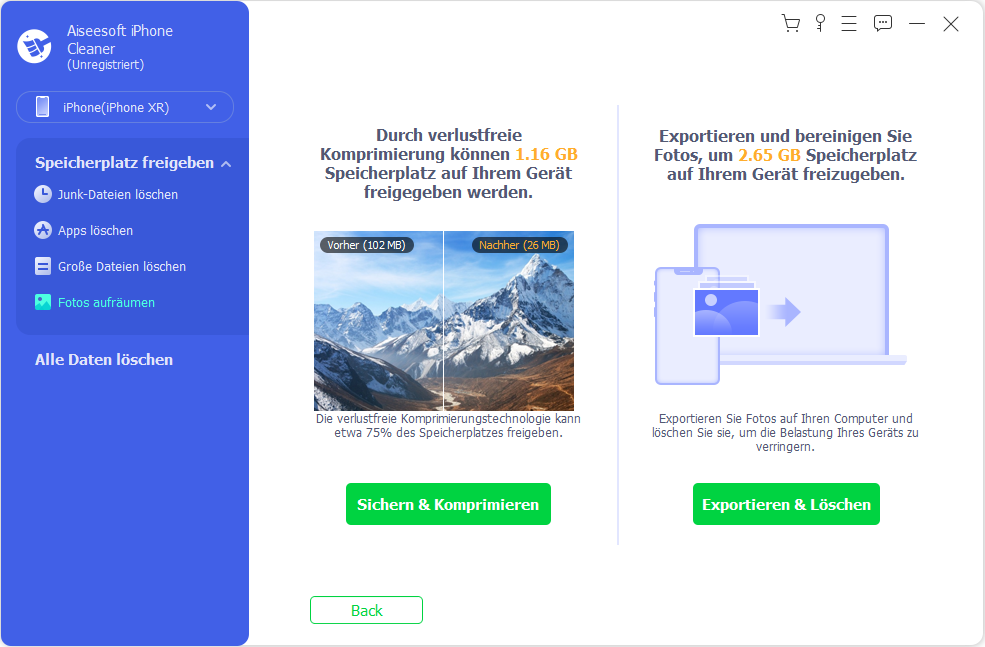Click the phone-to-laptop export illustration
The width and height of the screenshot is (985, 647).
pos(781,305)
